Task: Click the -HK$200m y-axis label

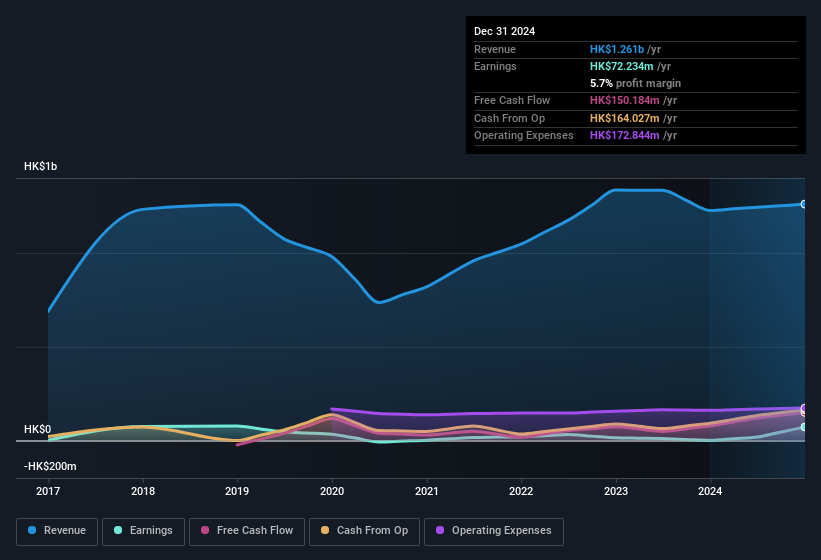Action: [50, 466]
